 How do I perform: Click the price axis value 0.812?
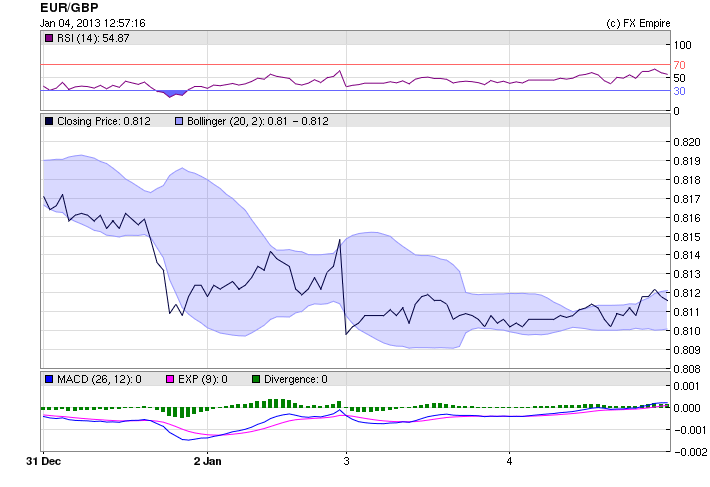[x=687, y=293]
